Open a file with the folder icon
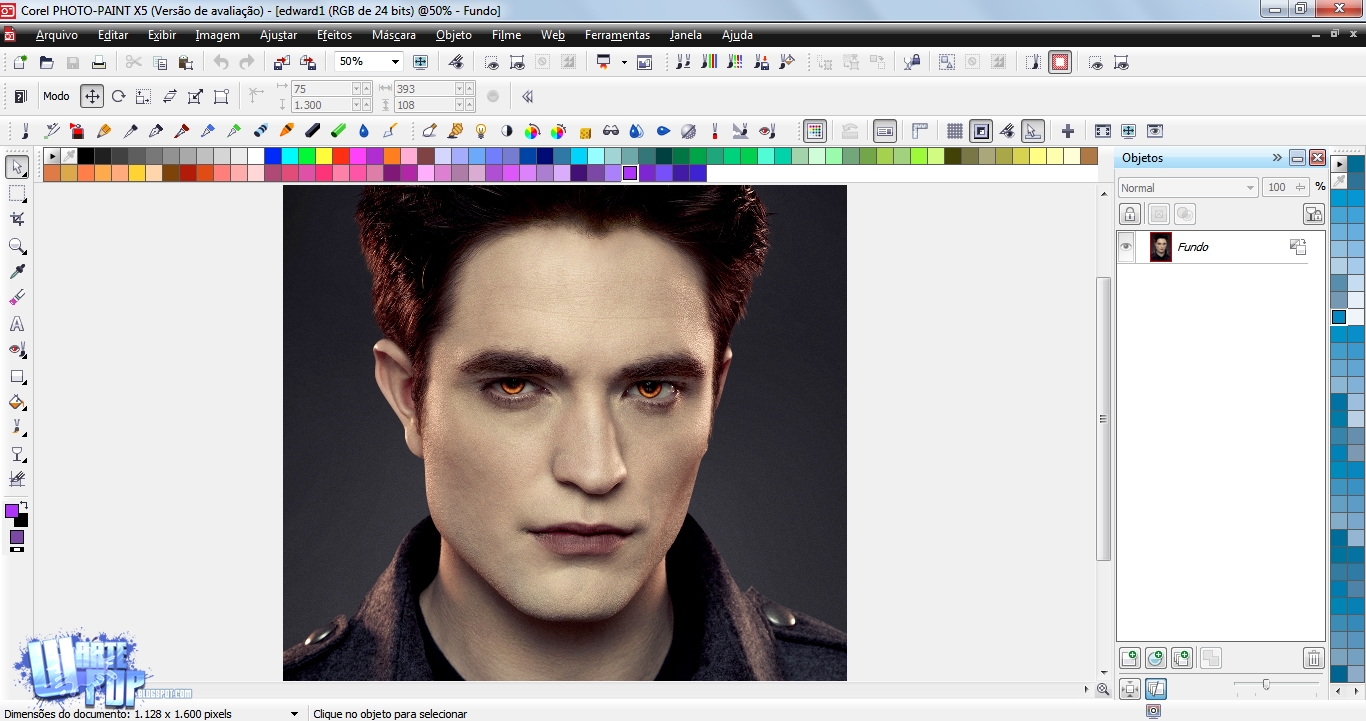 tap(46, 62)
